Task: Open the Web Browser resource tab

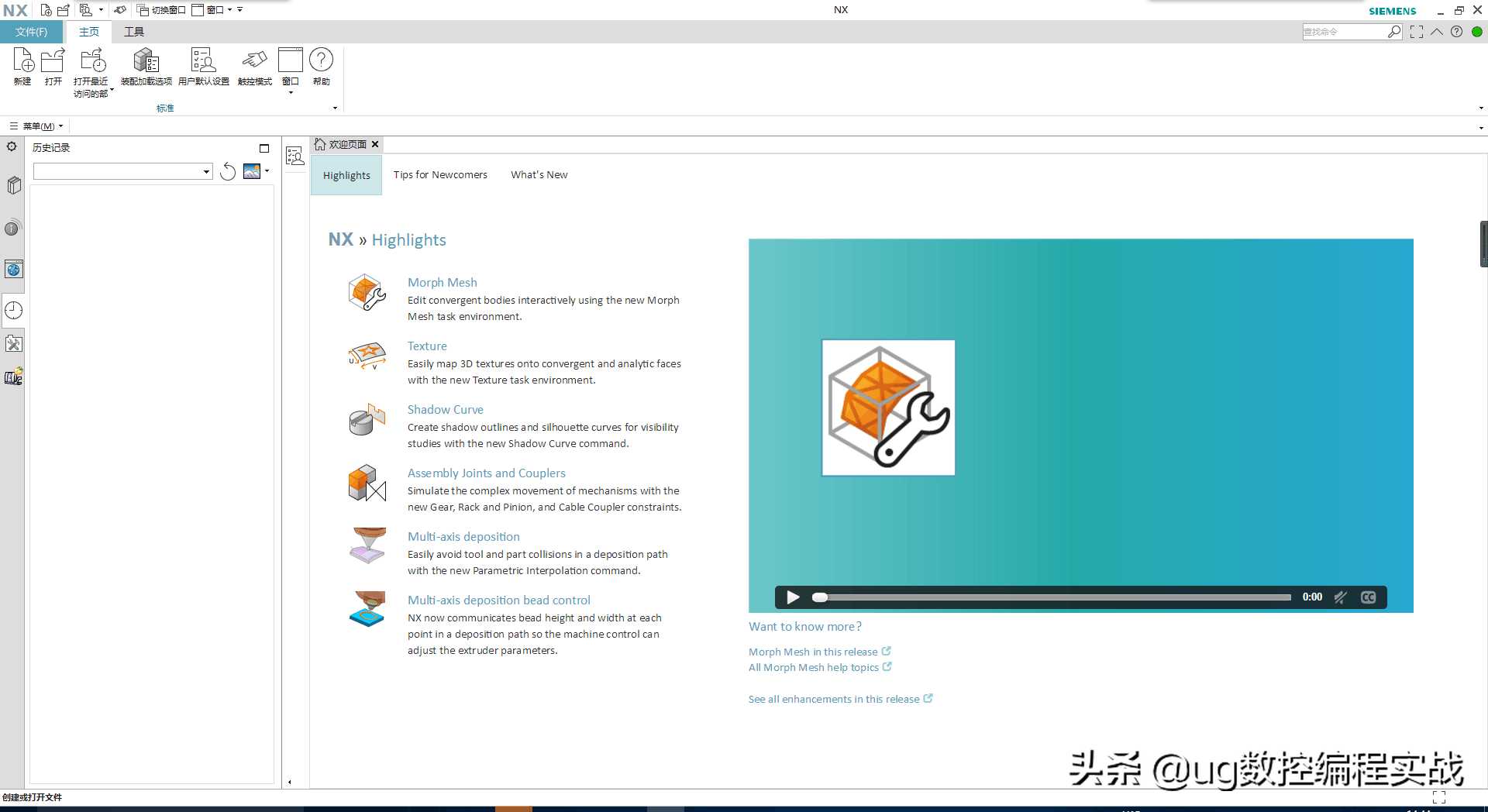Action: [13, 270]
